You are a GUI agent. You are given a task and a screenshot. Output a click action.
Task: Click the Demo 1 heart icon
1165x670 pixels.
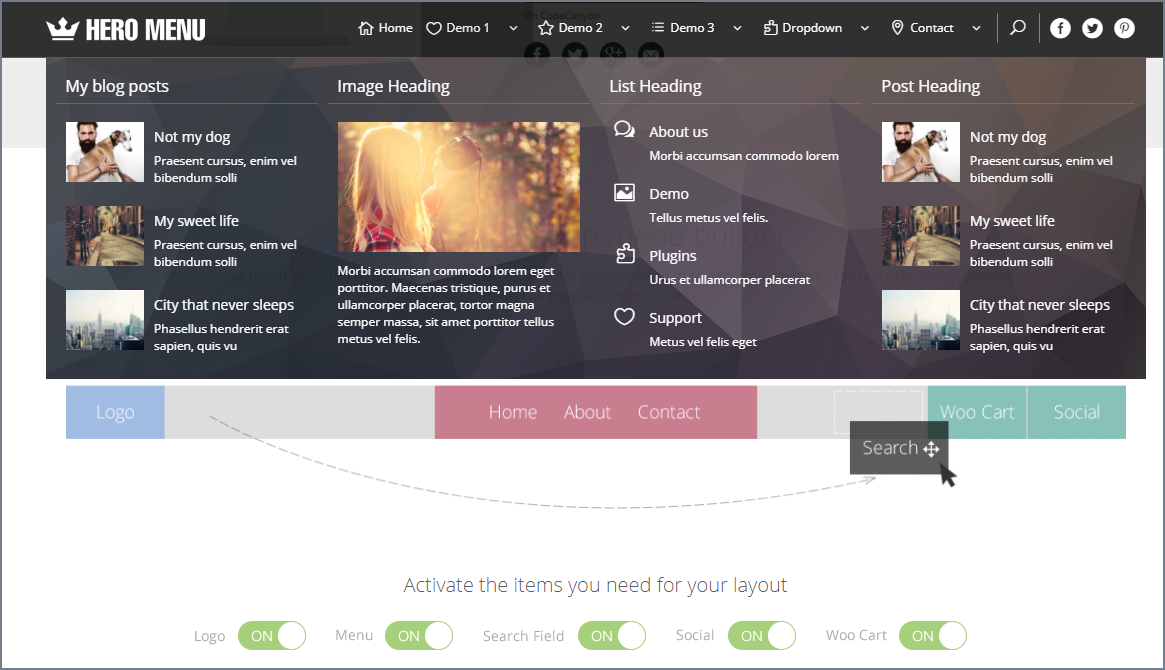[x=434, y=28]
